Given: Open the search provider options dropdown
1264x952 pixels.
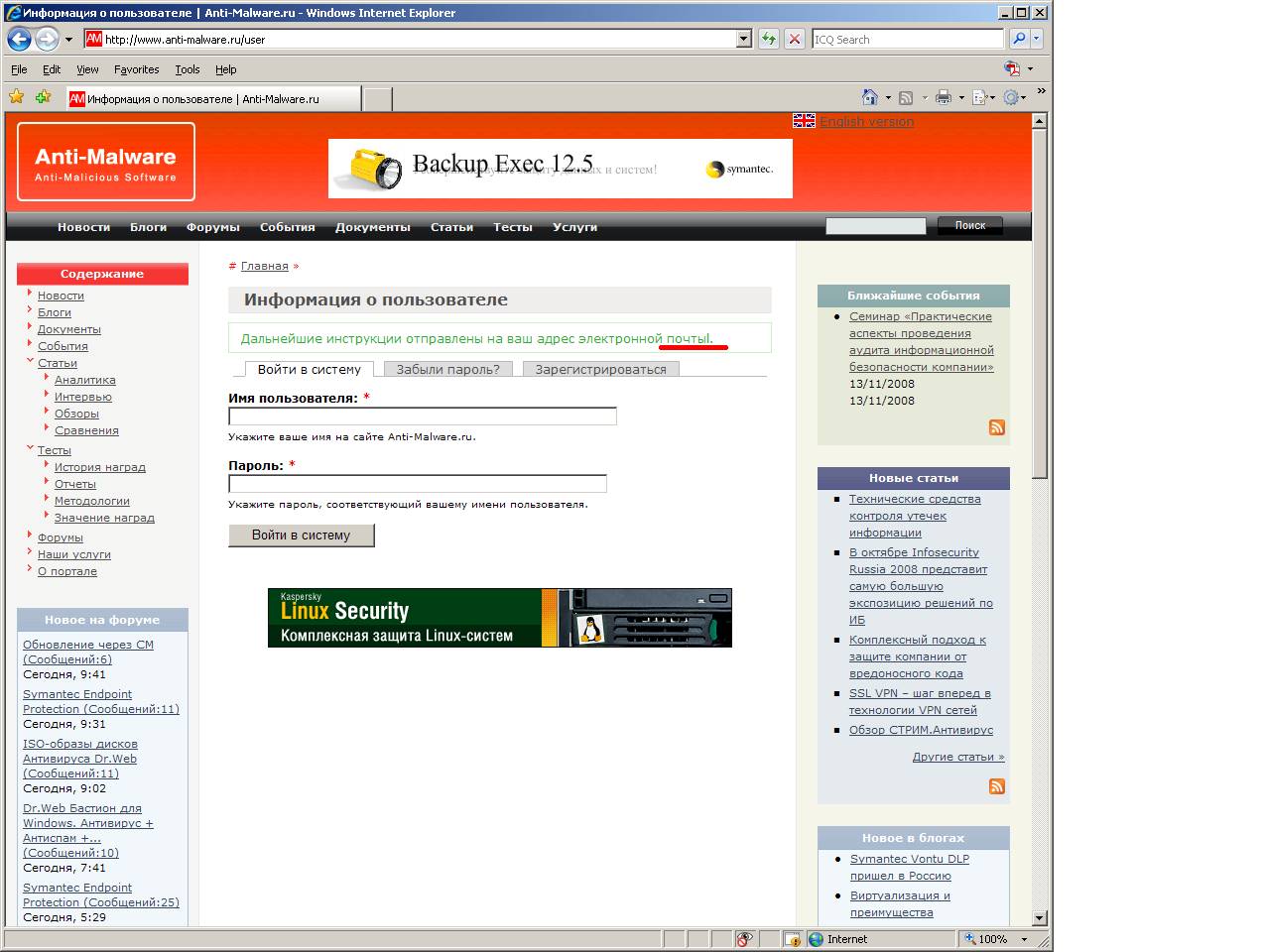Looking at the screenshot, I should 1036,39.
